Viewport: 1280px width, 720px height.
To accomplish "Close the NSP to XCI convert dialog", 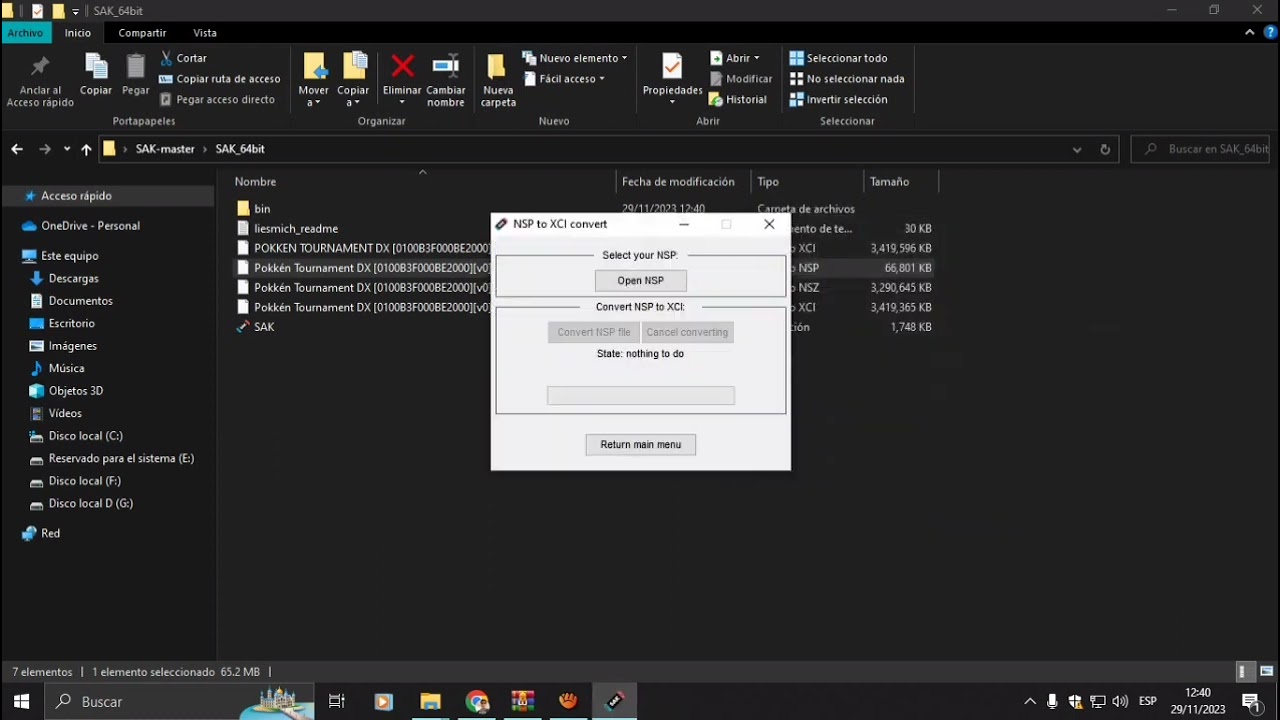I will [769, 224].
